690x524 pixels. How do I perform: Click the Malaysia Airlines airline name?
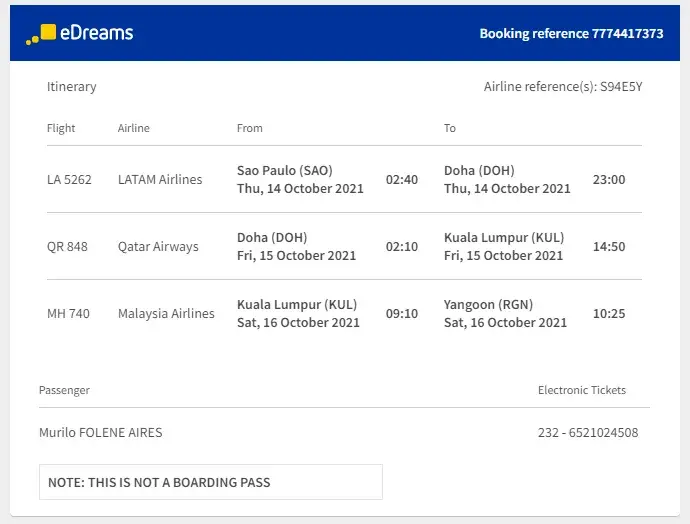[166, 314]
